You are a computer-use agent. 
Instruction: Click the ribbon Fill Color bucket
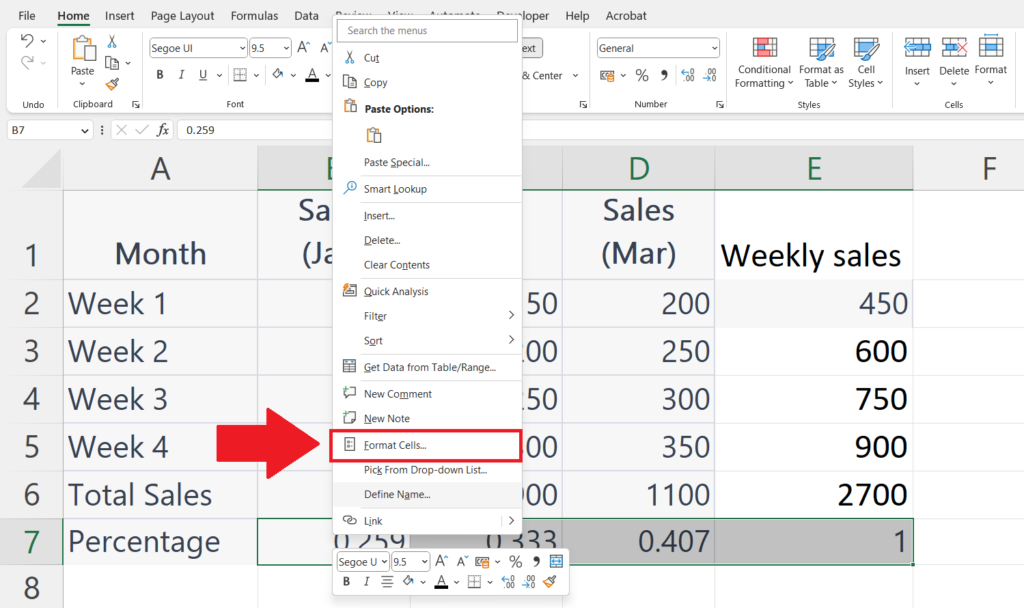coord(278,74)
